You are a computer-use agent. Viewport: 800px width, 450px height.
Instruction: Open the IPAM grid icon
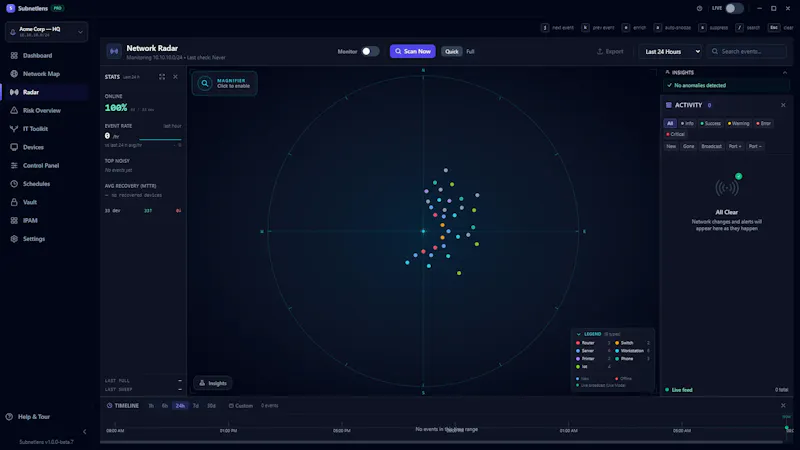pos(14,220)
